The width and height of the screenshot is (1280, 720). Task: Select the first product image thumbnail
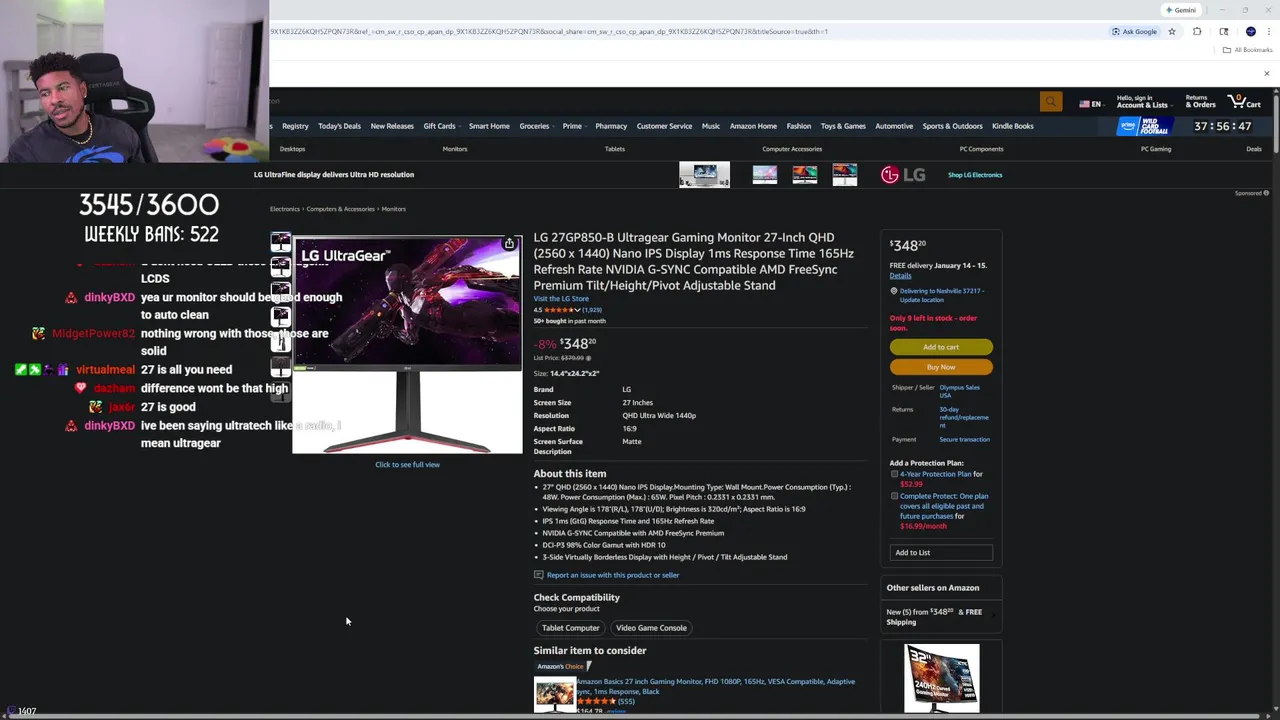280,242
